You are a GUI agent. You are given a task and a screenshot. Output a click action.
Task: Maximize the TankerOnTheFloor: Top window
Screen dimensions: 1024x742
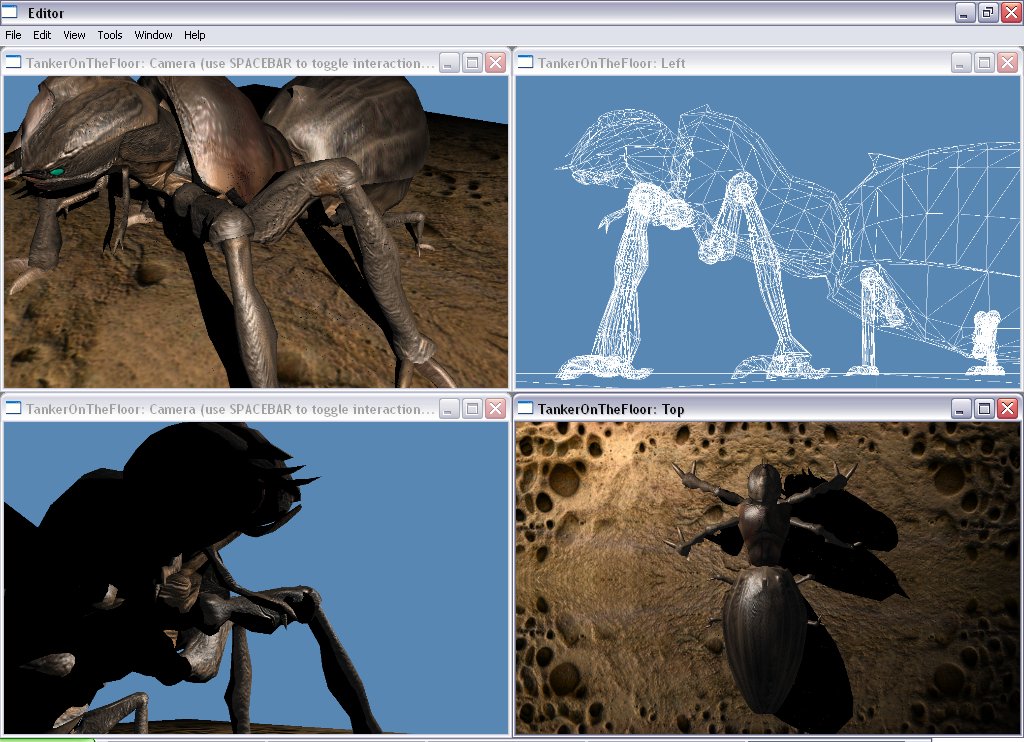[984, 409]
